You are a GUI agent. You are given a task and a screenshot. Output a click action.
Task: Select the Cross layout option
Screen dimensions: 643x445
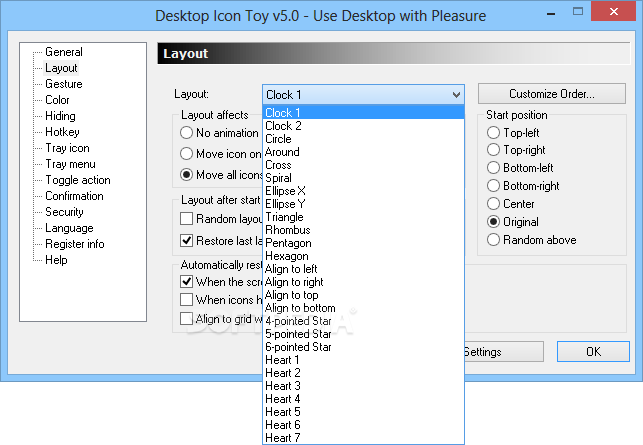click(363, 165)
